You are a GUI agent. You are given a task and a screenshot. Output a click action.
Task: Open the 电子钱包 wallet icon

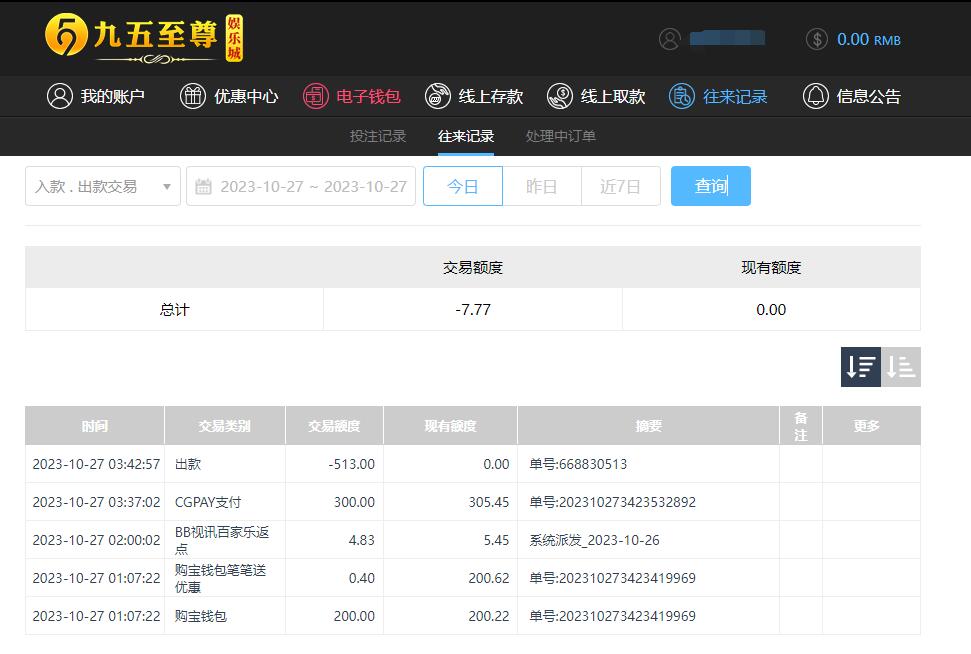pos(316,96)
